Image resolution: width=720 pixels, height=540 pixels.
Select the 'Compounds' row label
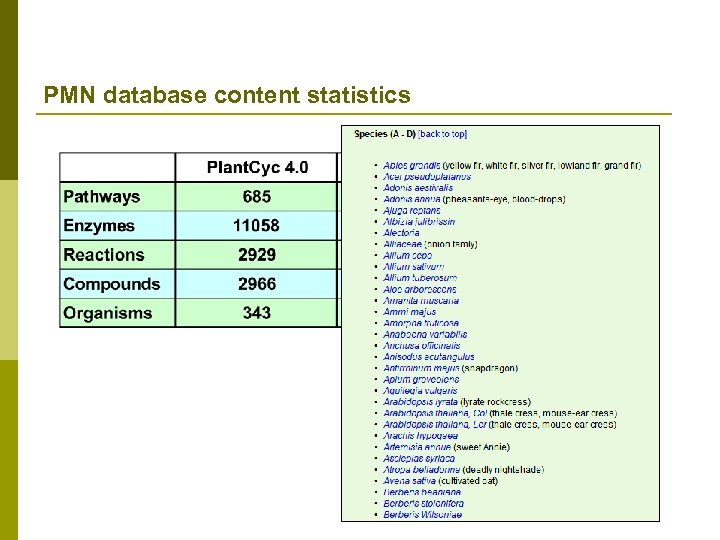[x=112, y=284]
